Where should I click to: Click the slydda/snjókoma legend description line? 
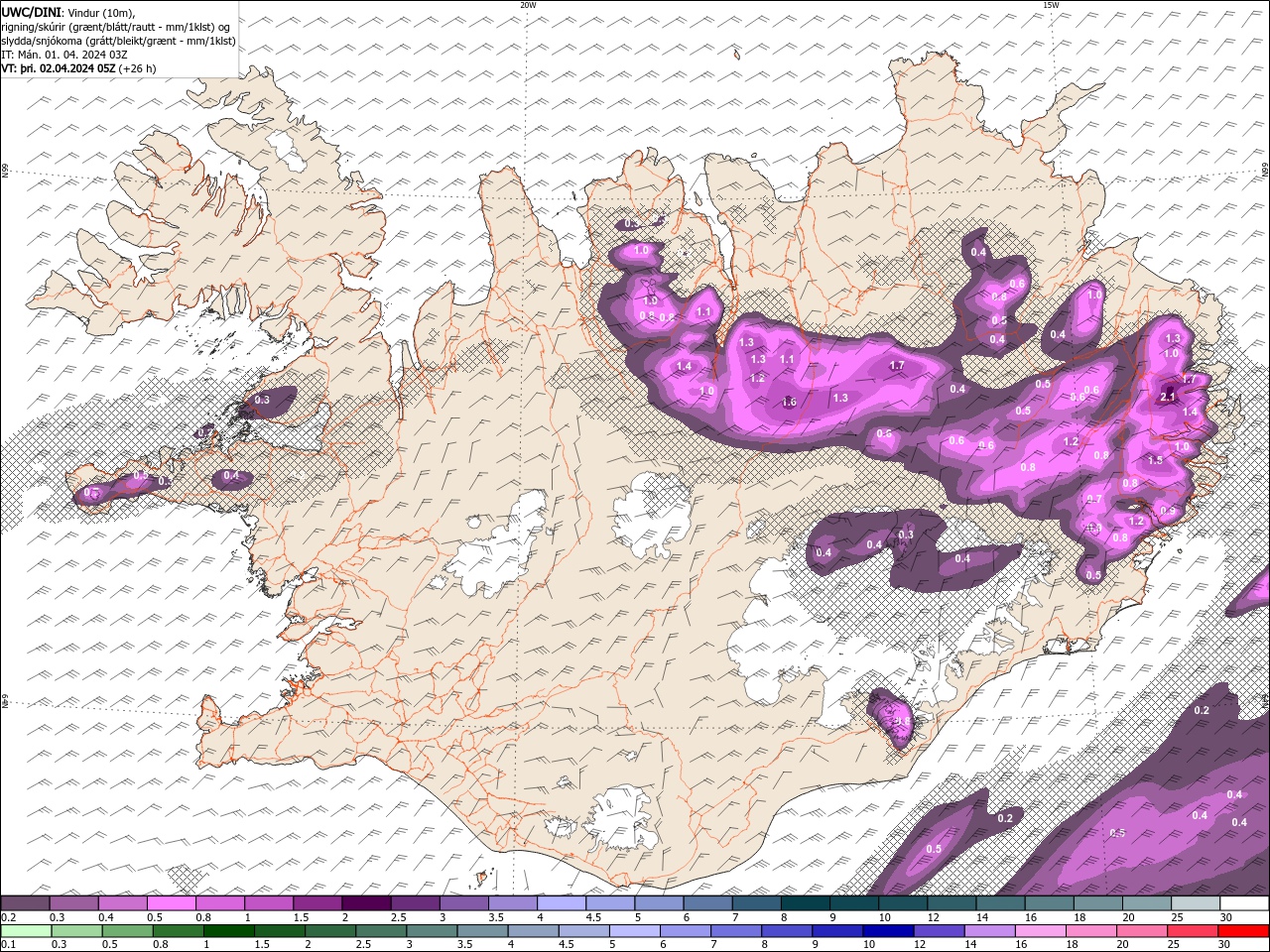point(118,41)
